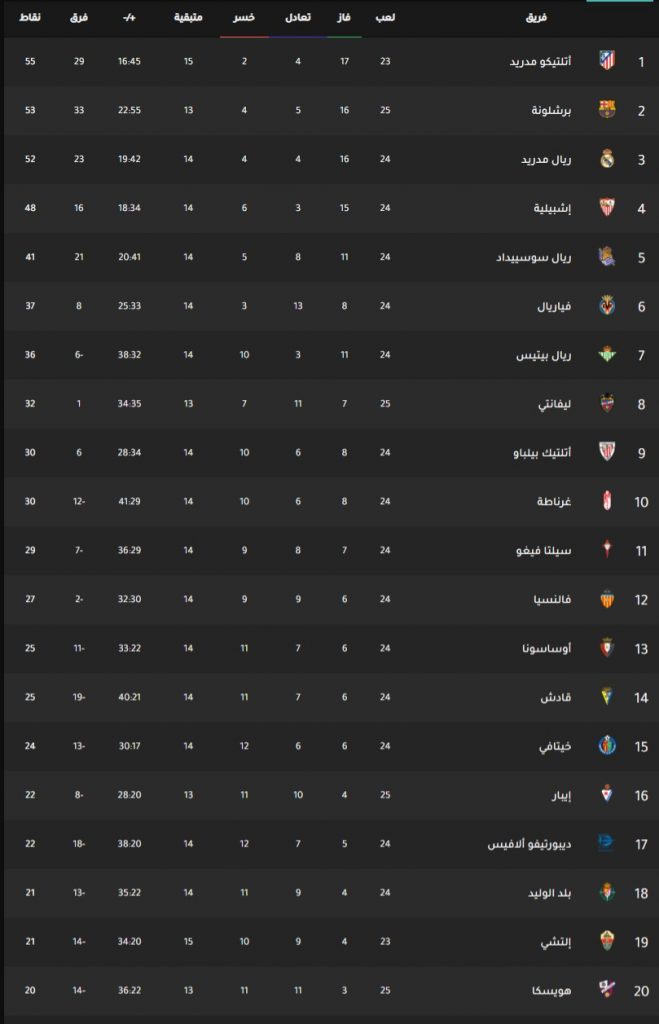Open the ليفانتي team link

click(555, 404)
